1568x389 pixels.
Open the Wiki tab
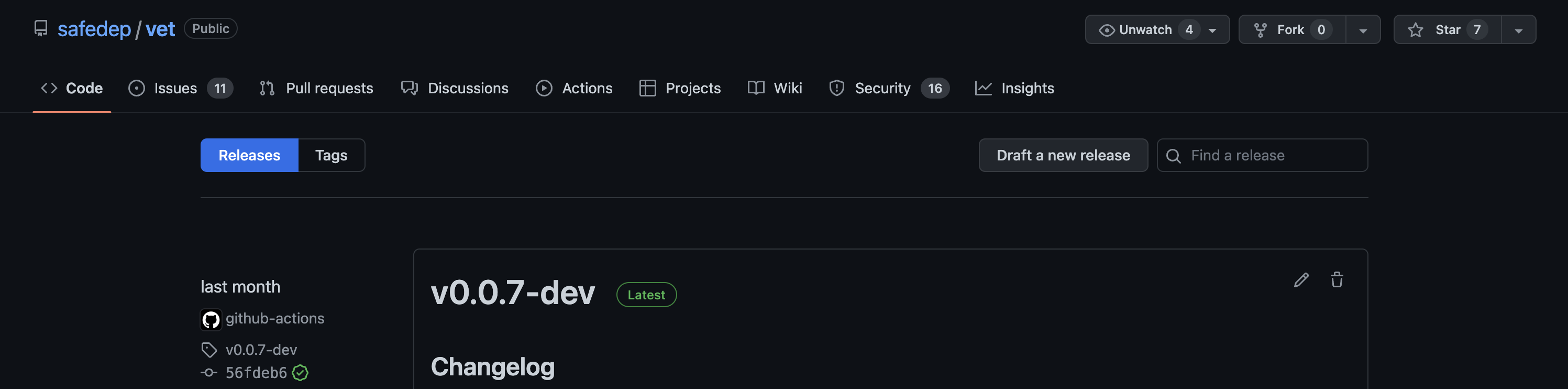tap(775, 88)
